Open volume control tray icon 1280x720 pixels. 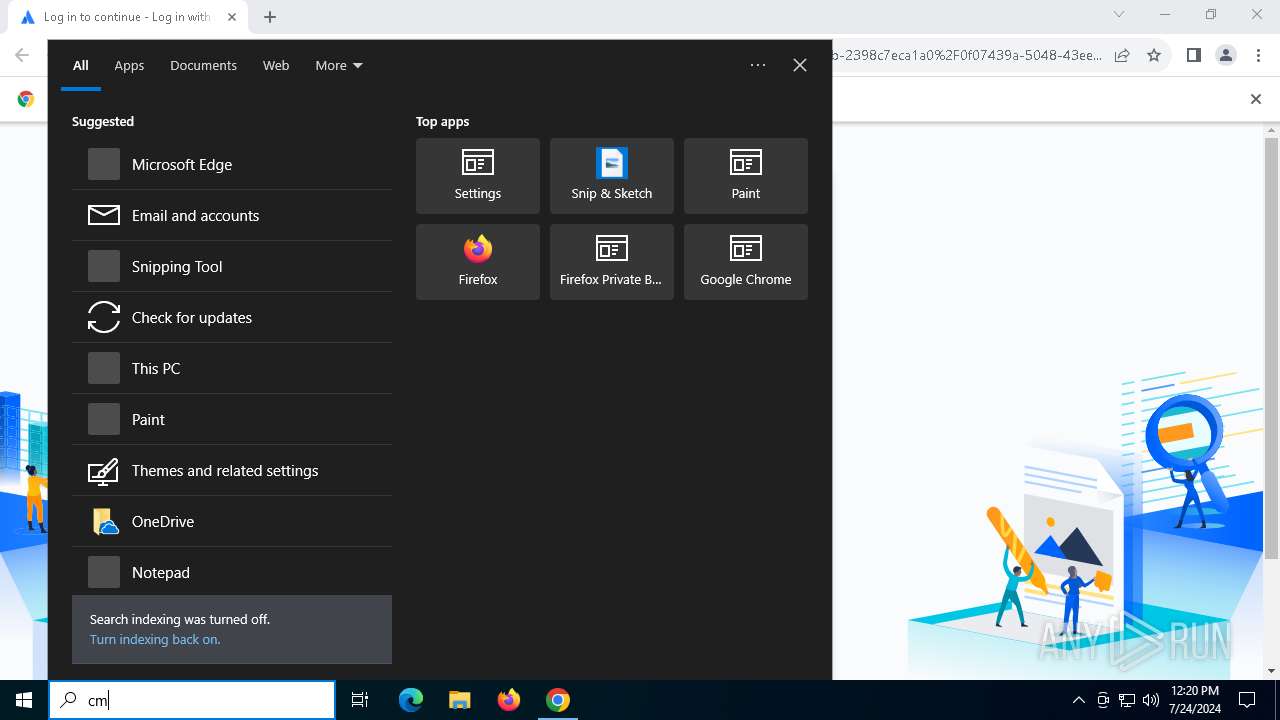[x=1151, y=700]
